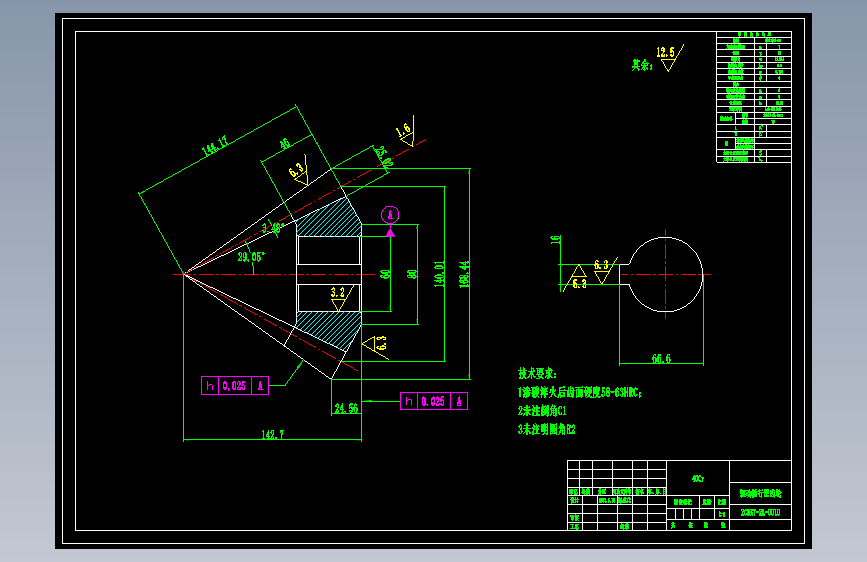
Task: Select the 技术要求: heading text
Action: point(537,373)
